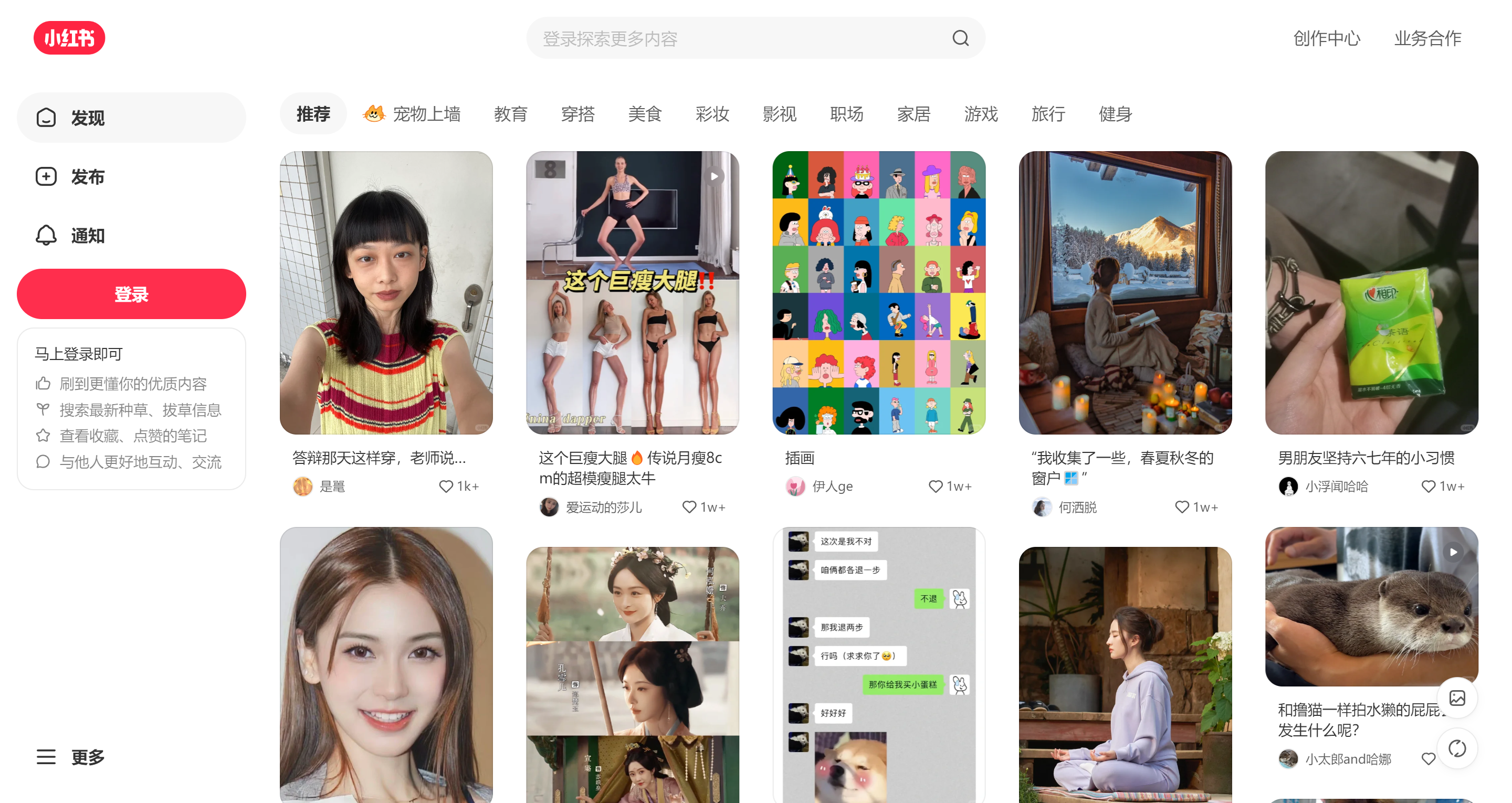Click author avatar 伊人ge
The width and height of the screenshot is (1512, 803).
point(795,486)
